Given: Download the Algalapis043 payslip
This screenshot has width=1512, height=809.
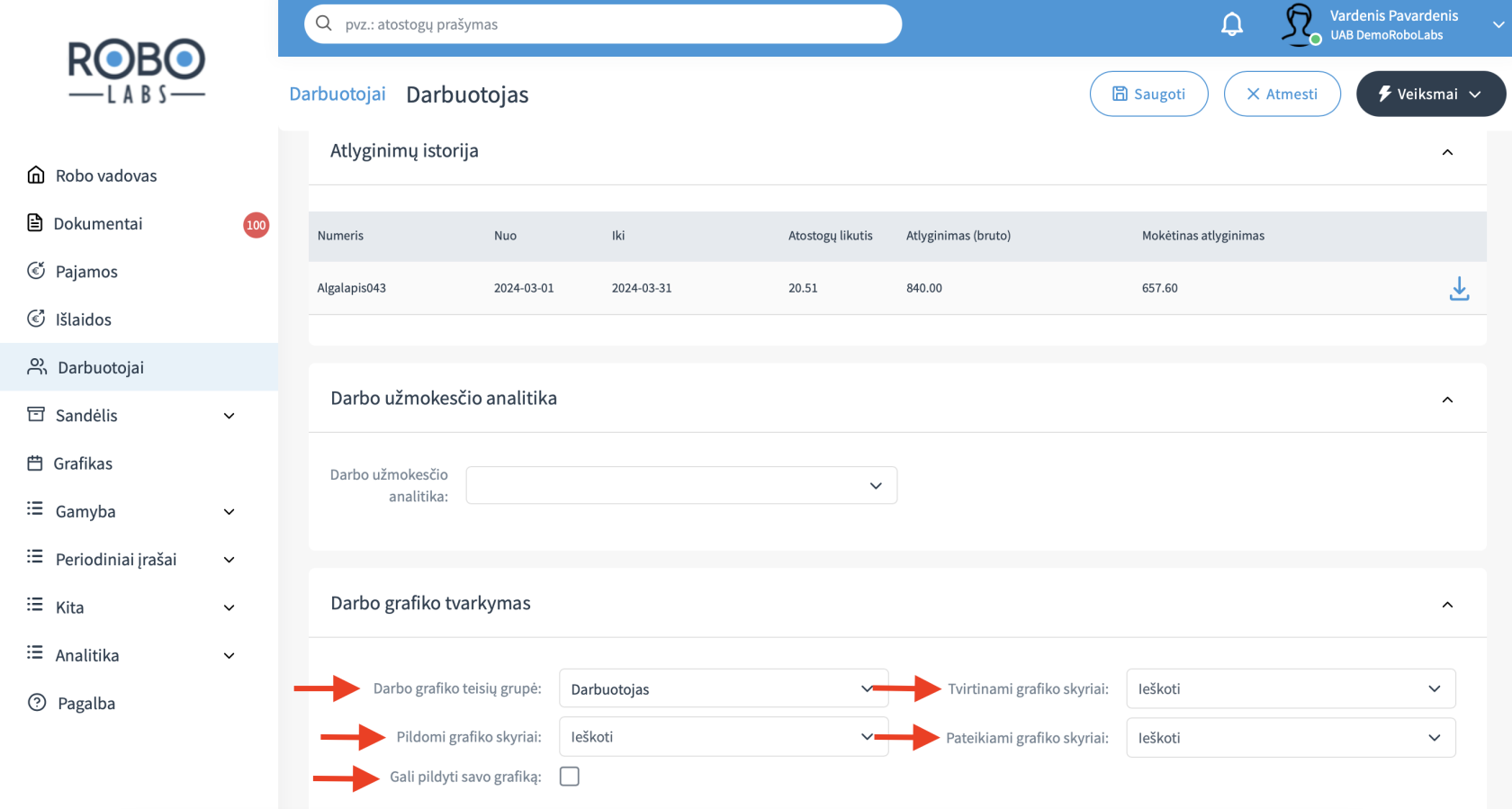Looking at the screenshot, I should (x=1459, y=289).
